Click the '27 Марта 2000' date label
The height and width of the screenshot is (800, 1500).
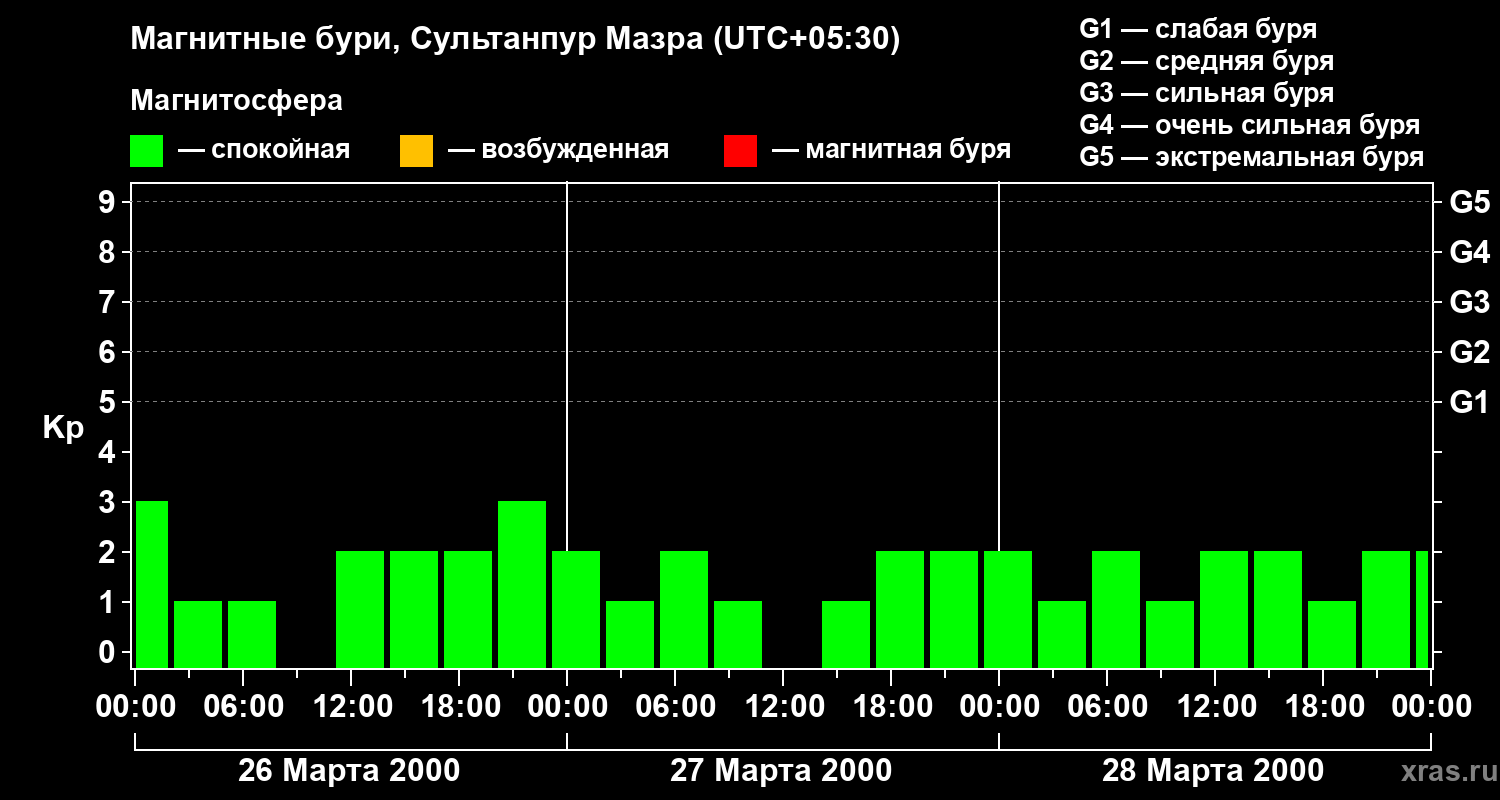coord(781,771)
